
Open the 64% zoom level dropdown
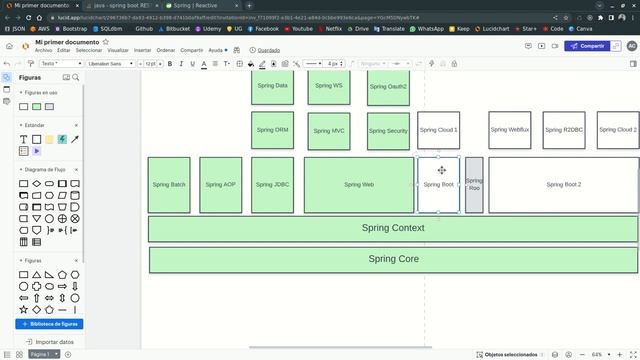click(601, 354)
